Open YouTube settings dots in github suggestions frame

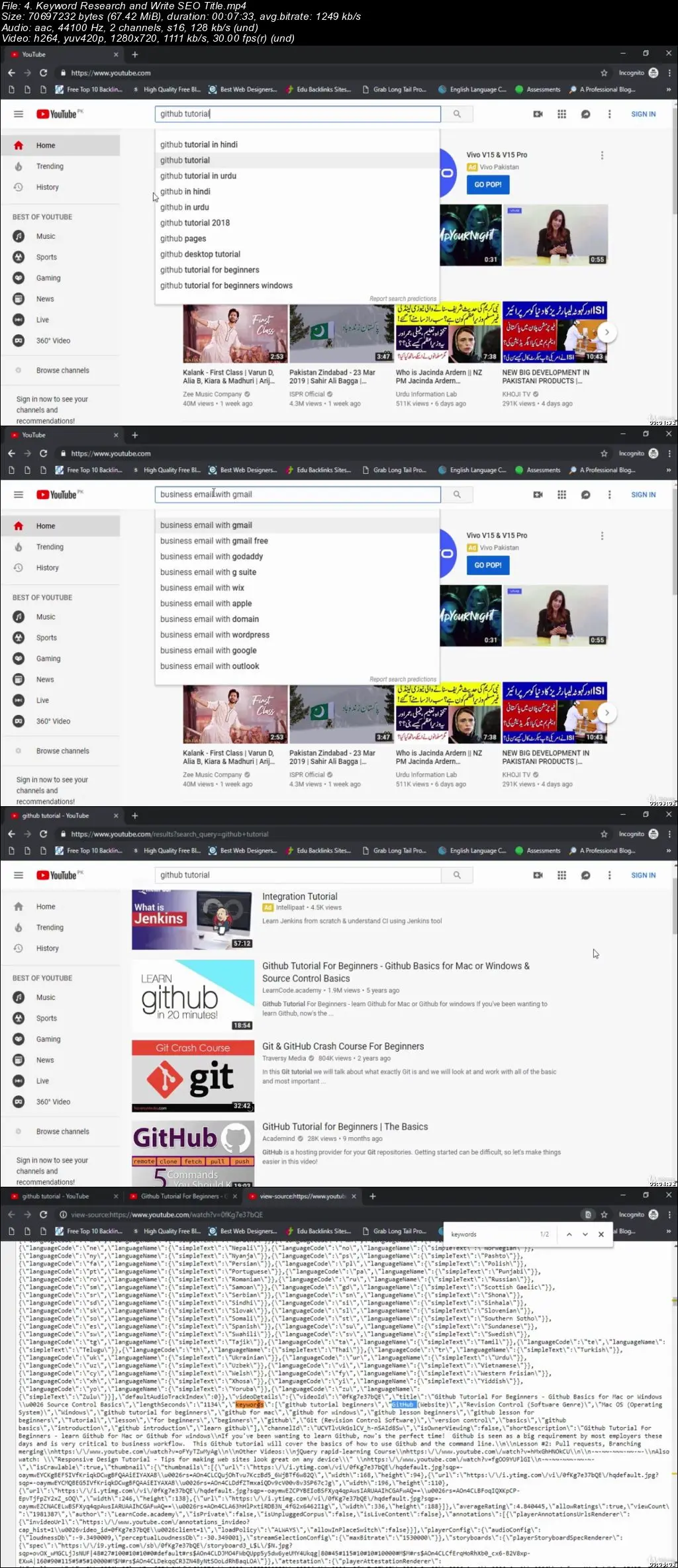point(609,114)
